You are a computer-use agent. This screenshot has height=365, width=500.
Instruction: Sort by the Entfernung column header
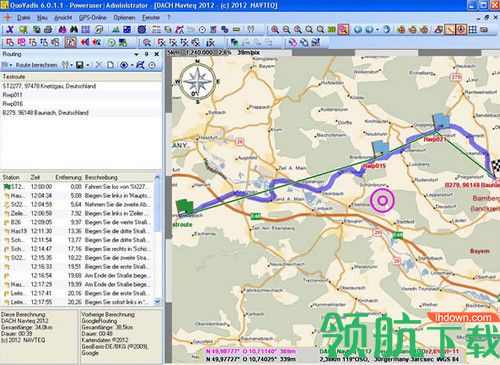pos(68,177)
